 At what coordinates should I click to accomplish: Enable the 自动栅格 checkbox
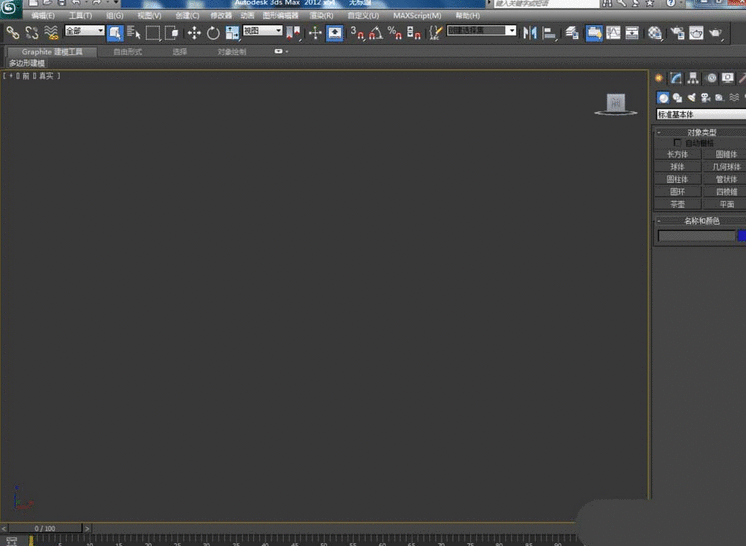coord(679,143)
